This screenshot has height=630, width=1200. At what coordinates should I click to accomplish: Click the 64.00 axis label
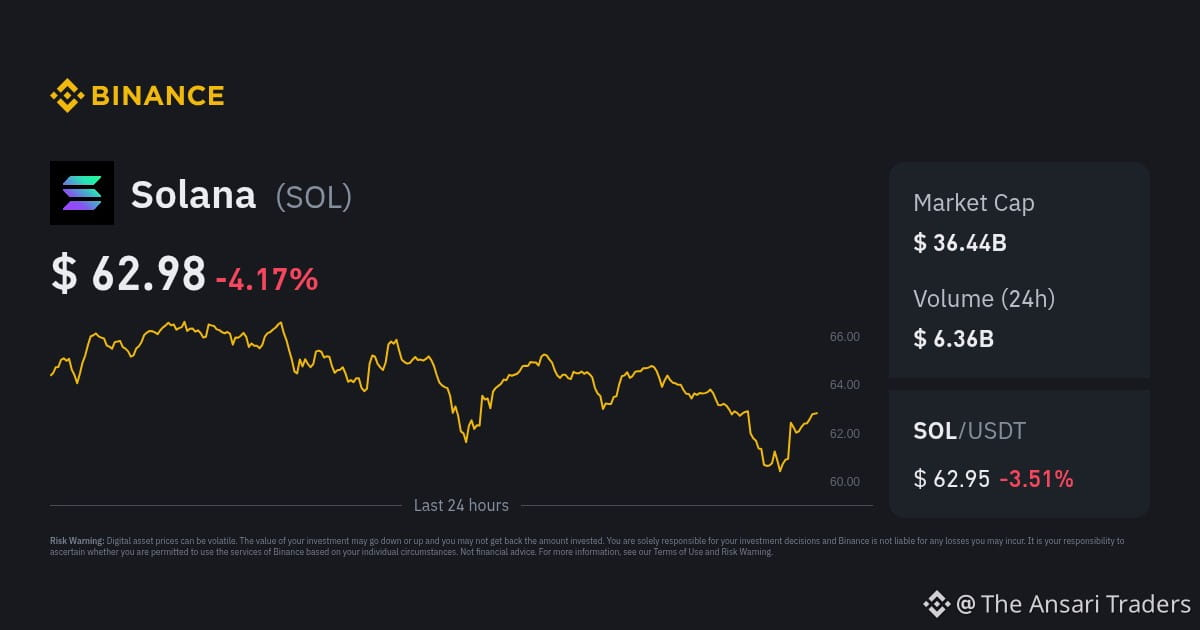click(845, 385)
